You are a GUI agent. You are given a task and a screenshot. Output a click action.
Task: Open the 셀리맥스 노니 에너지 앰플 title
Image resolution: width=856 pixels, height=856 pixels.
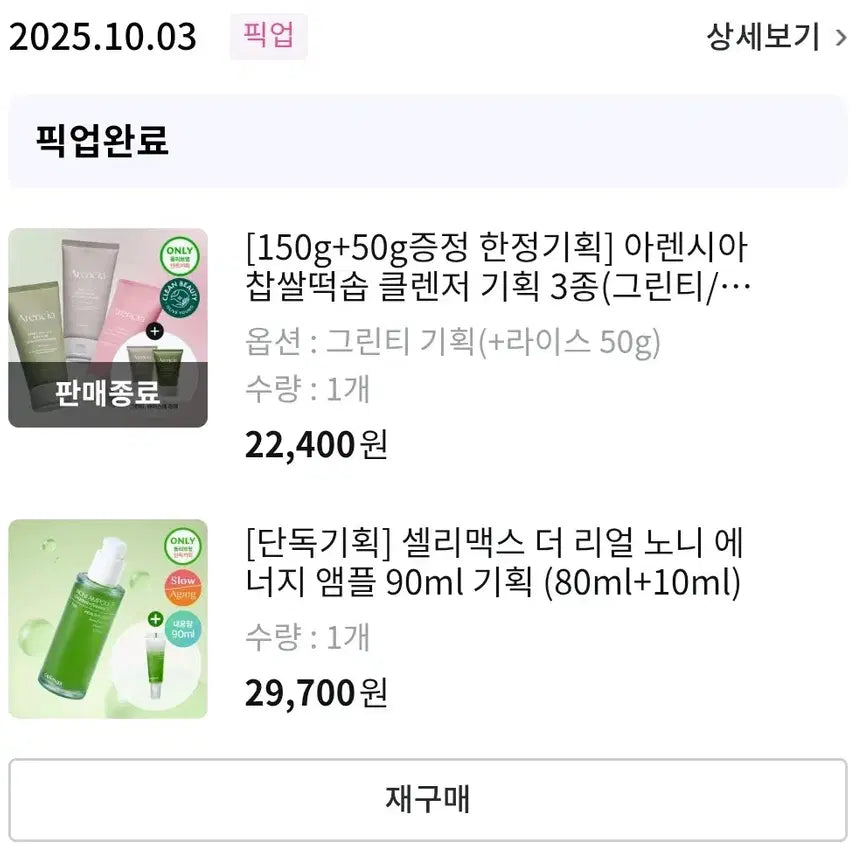[x=493, y=563]
